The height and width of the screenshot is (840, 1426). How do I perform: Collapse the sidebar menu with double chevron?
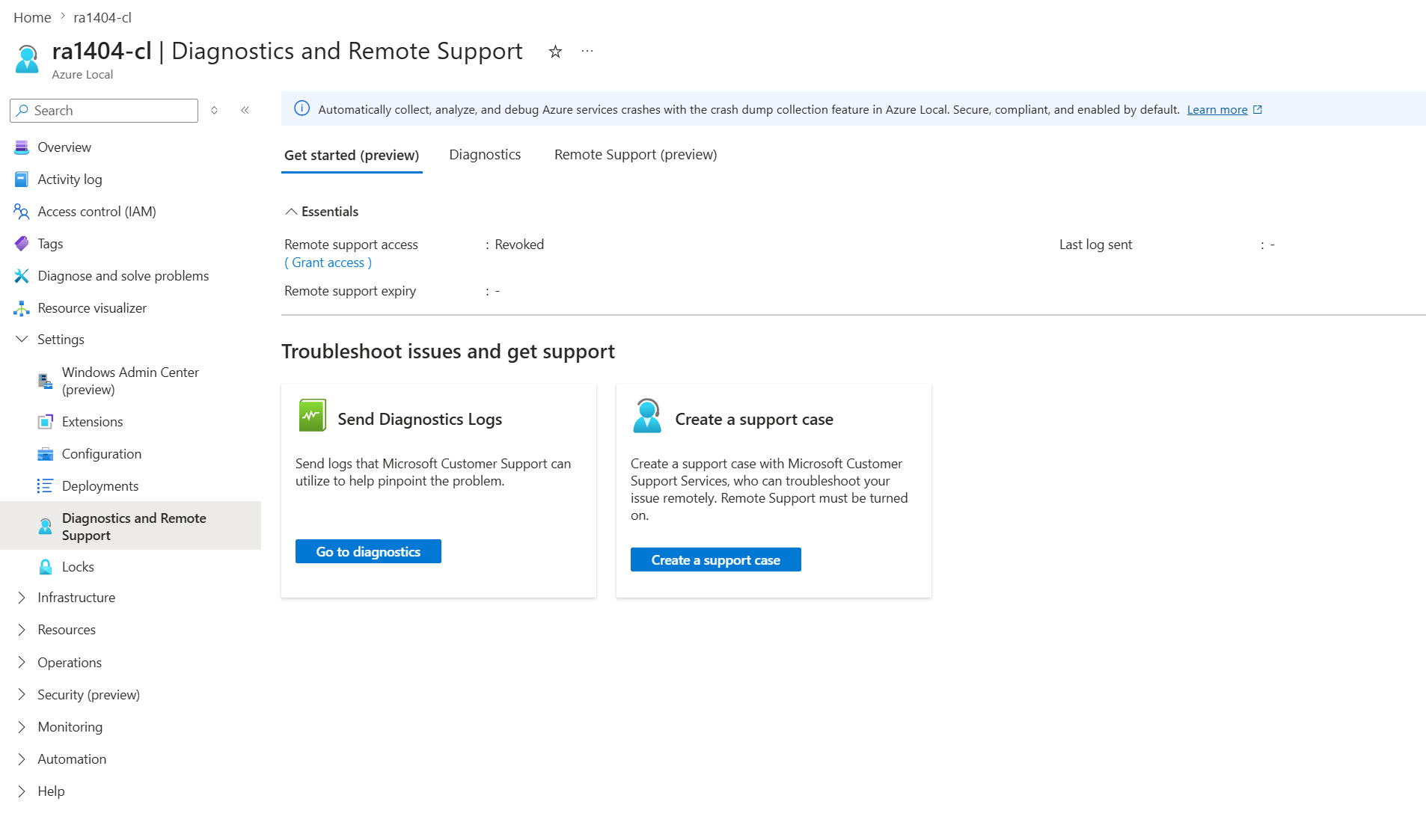(x=245, y=111)
